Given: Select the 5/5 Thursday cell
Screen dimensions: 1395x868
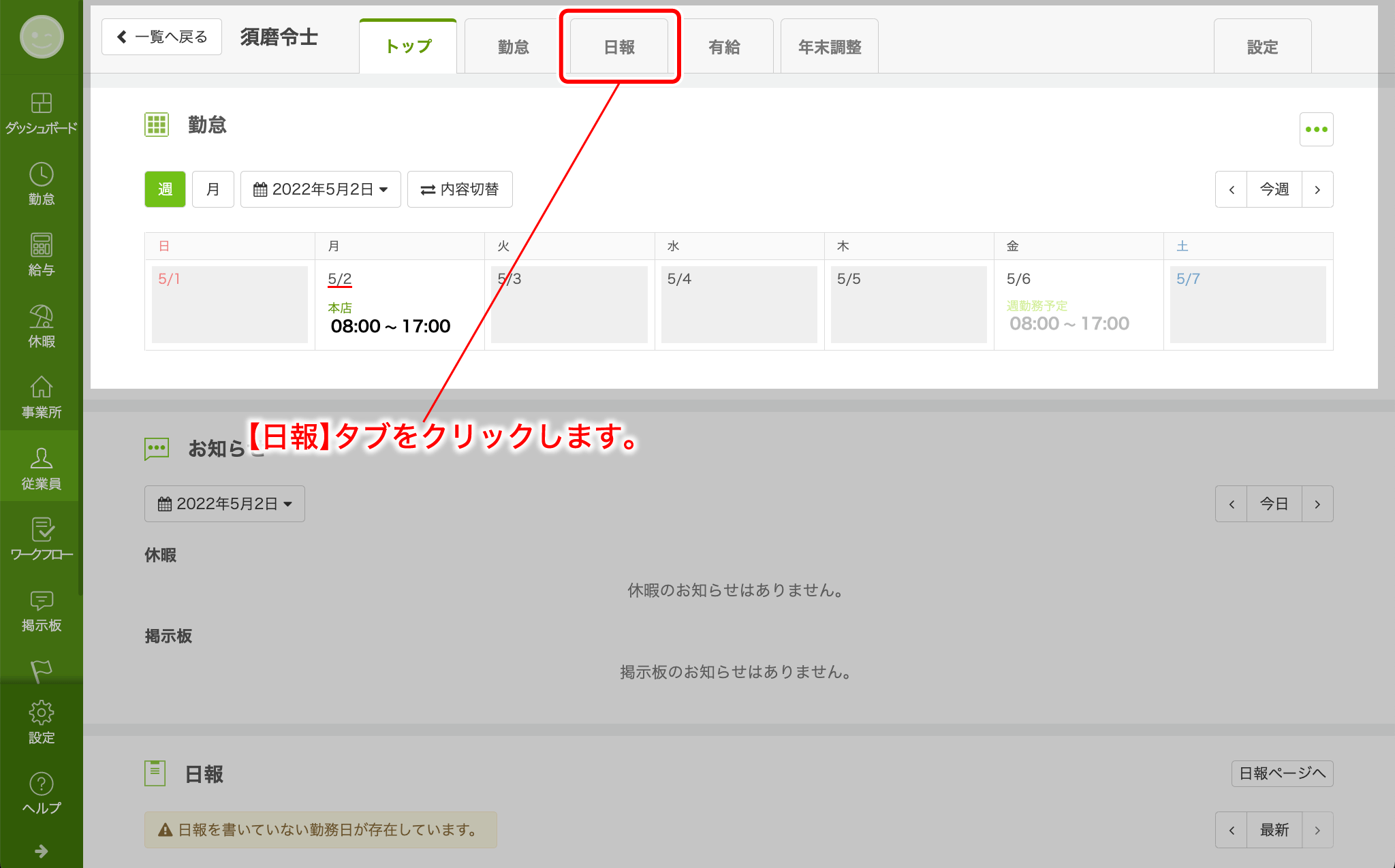Looking at the screenshot, I should tap(909, 304).
